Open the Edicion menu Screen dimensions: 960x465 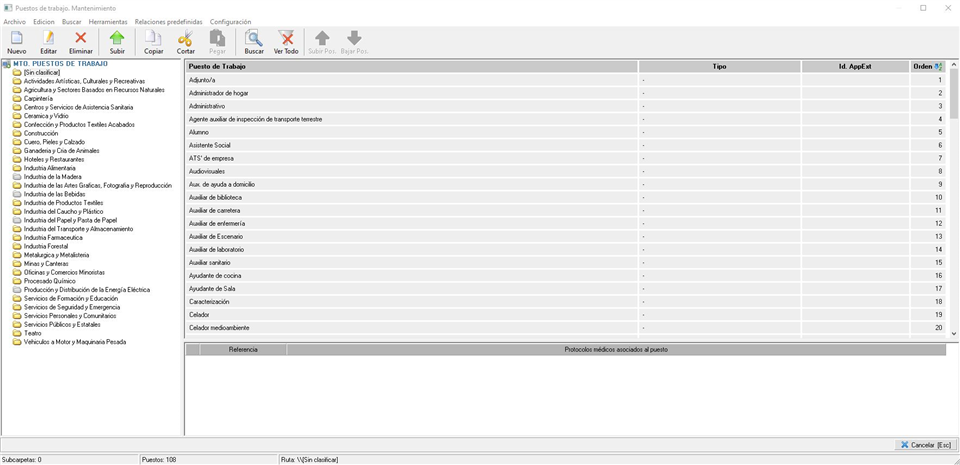tap(44, 21)
